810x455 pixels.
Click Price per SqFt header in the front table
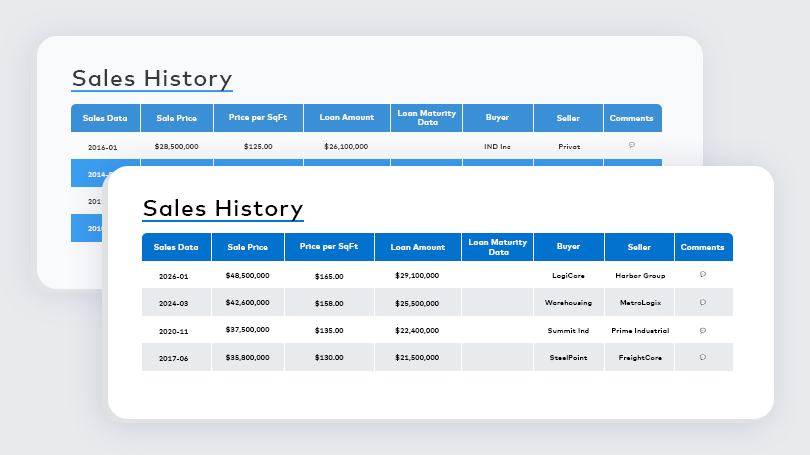[329, 247]
